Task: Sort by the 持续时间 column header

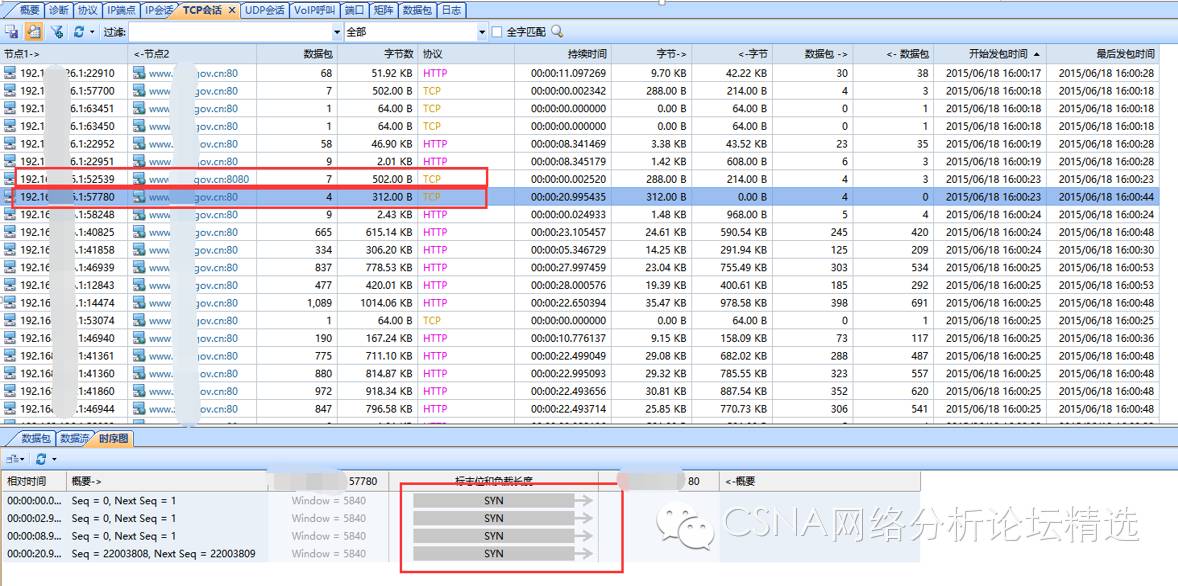Action: click(x=563, y=54)
